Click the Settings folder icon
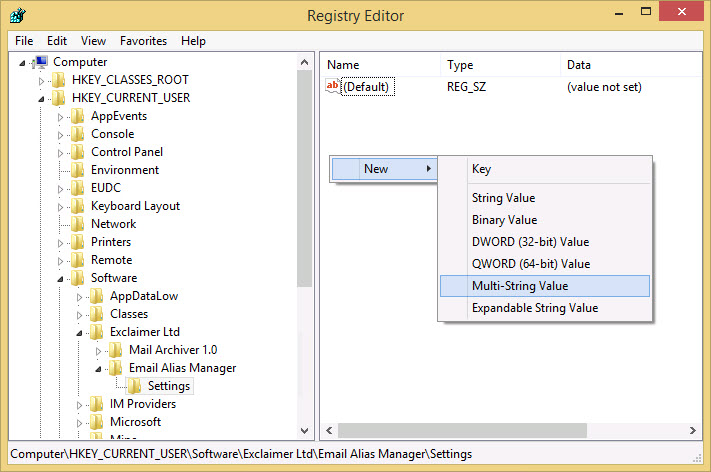Screen dimensions: 711x472 pos(134,386)
